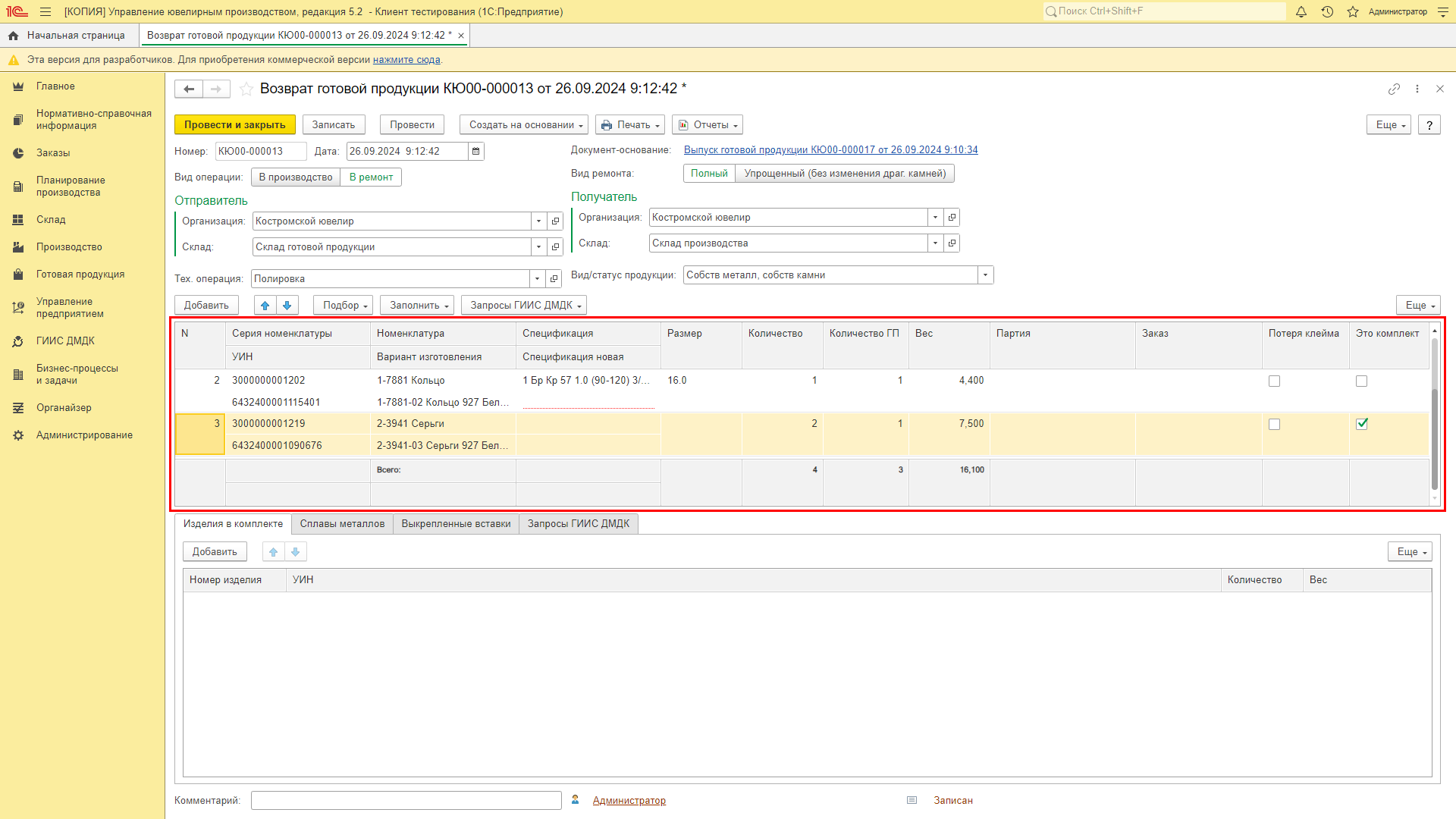
Task: Expand Подбор dropdown button
Action: 344,305
